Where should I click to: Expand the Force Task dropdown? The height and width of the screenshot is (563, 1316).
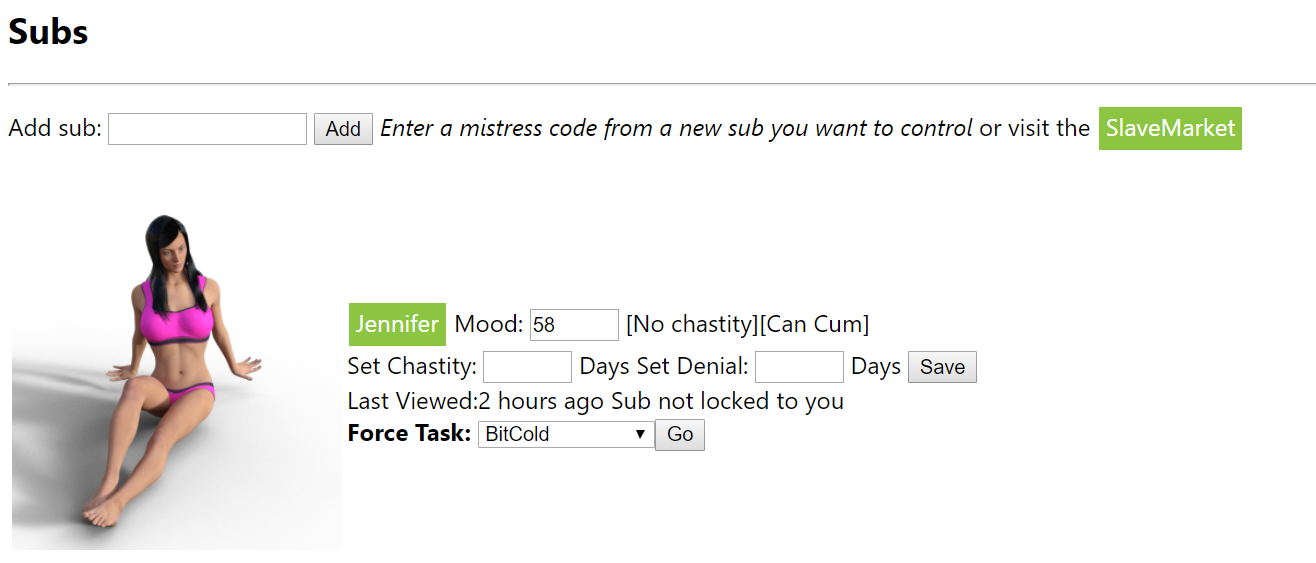(566, 434)
